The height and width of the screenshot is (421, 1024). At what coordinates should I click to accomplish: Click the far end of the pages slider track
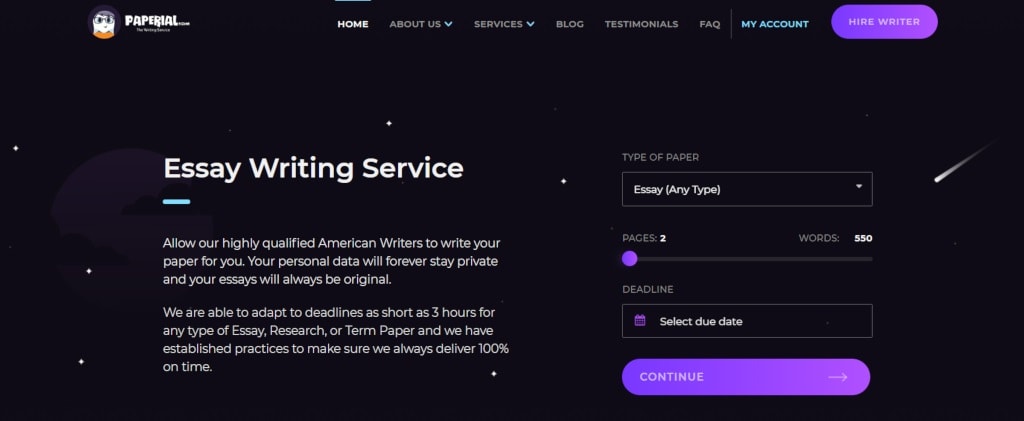coord(869,258)
